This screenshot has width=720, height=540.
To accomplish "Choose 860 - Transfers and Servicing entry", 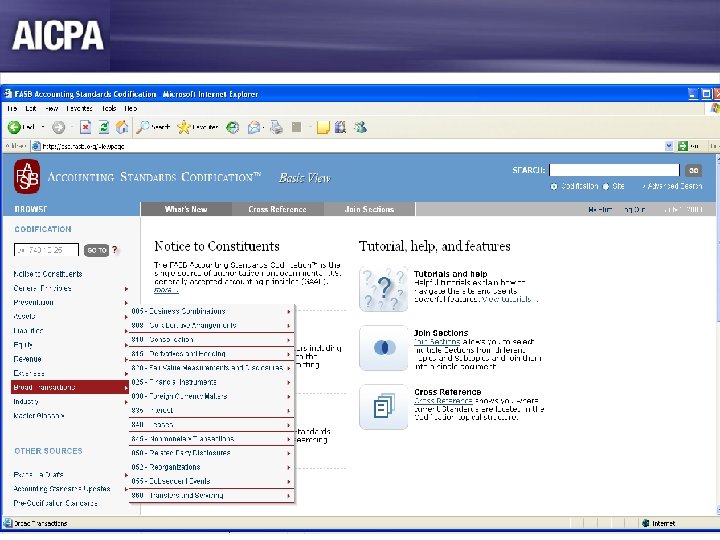I will coord(212,495).
